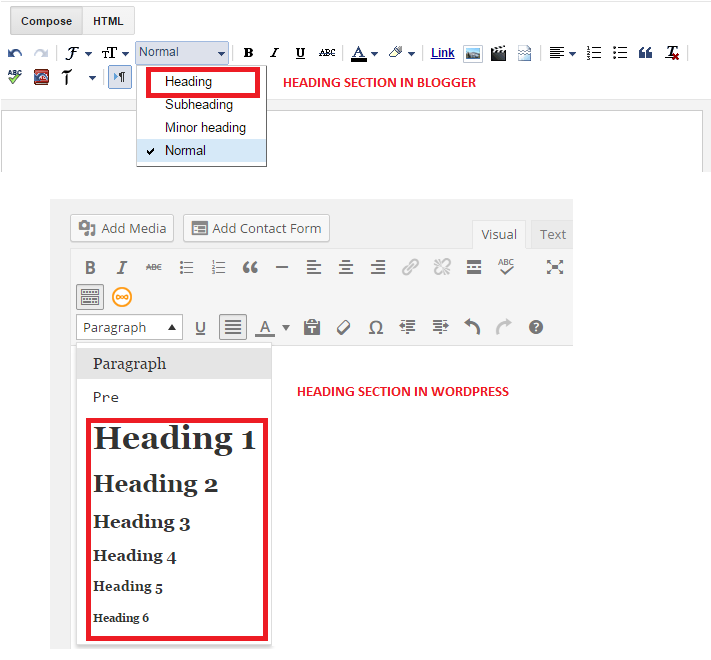711x660 pixels.
Task: Open the dropdown arrow beside the script icon
Action: point(92,78)
